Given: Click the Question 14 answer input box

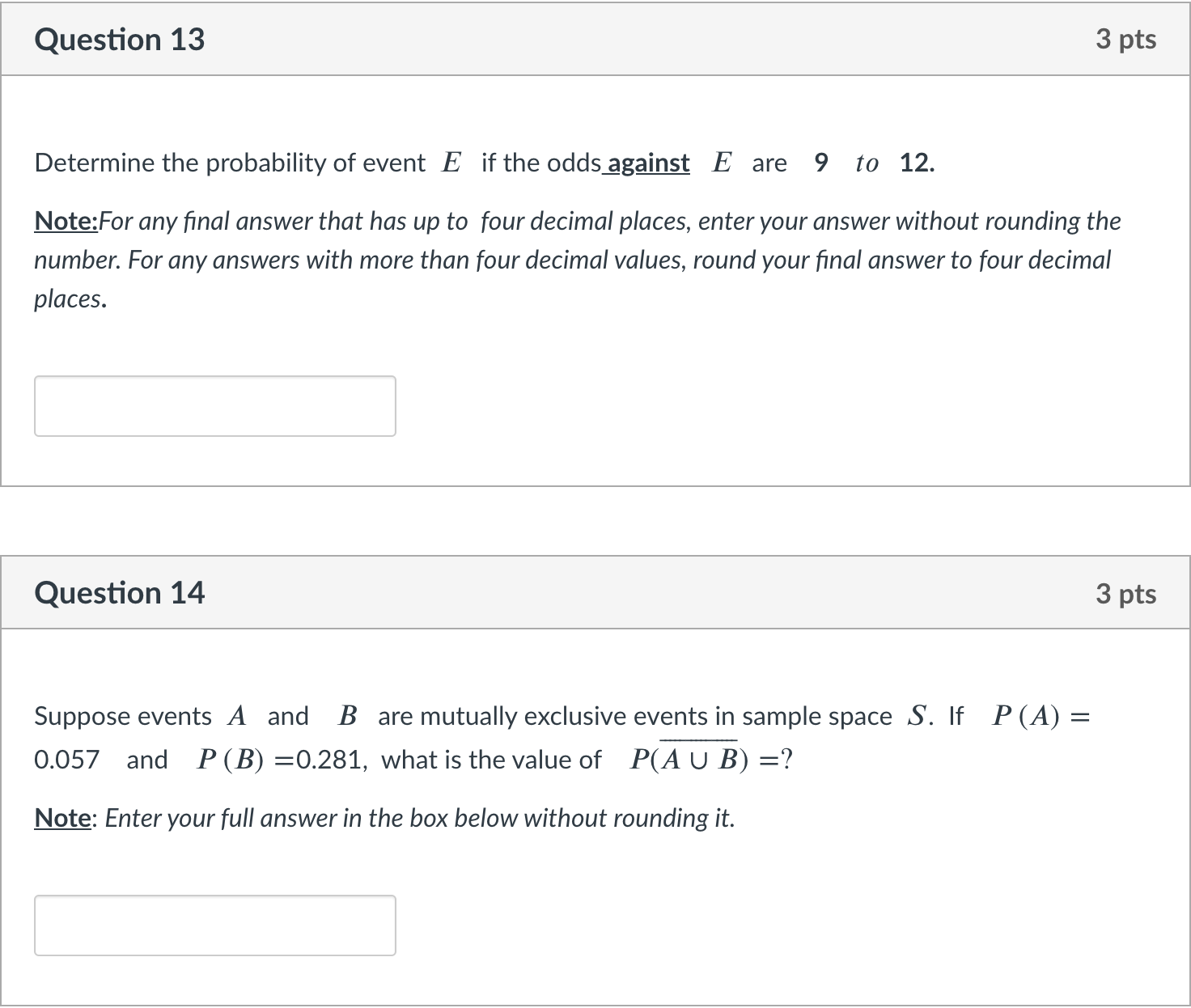Looking at the screenshot, I should (x=214, y=925).
